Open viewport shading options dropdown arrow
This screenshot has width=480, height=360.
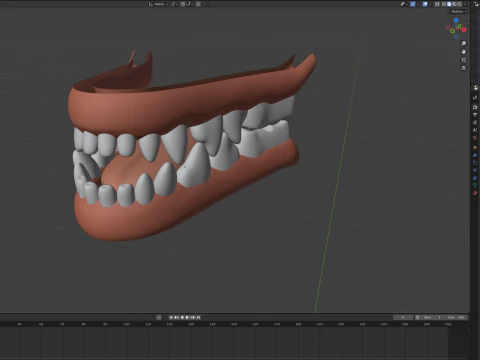(x=465, y=4)
